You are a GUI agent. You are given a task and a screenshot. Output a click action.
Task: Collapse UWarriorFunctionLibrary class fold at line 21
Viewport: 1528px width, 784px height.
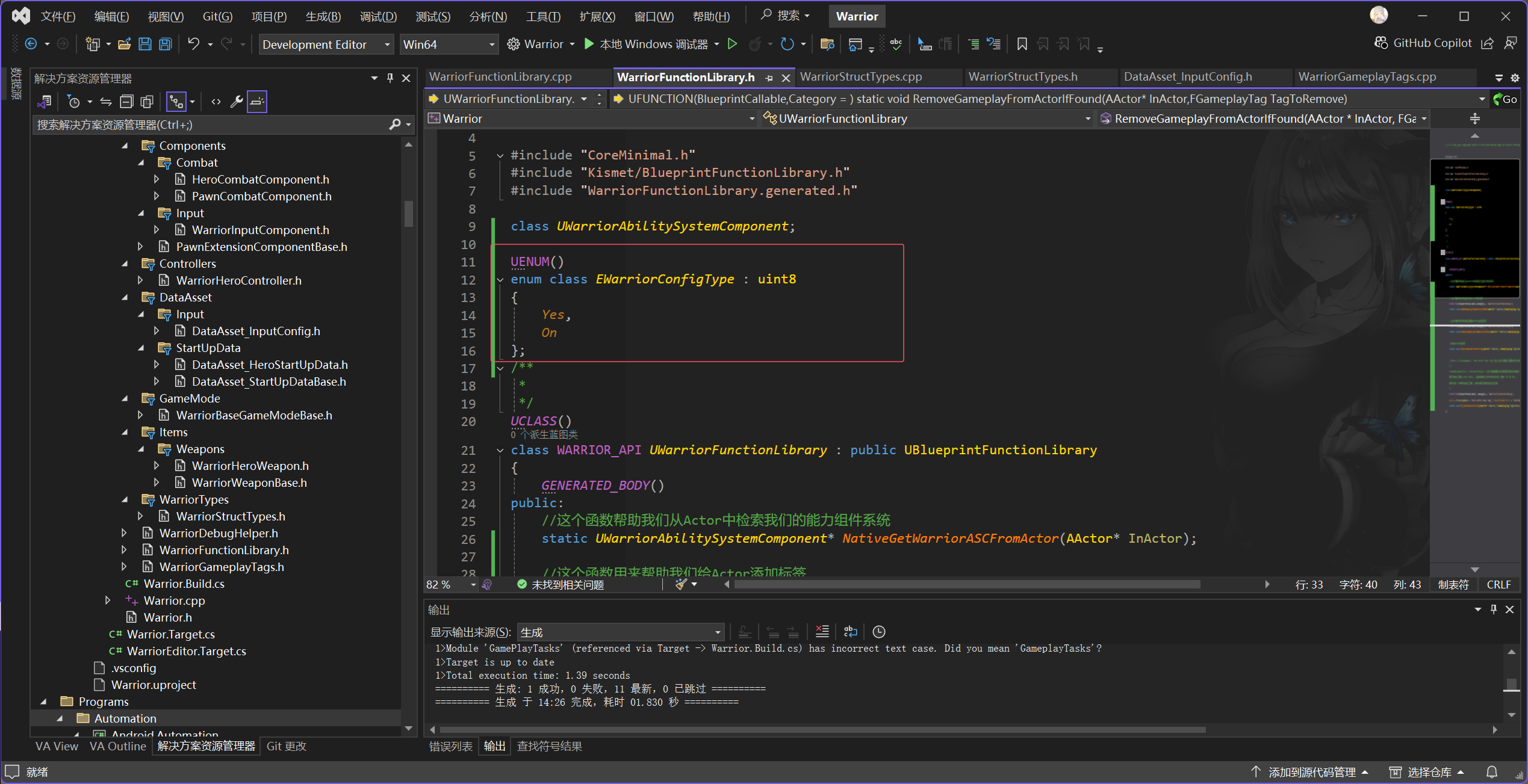(x=500, y=450)
